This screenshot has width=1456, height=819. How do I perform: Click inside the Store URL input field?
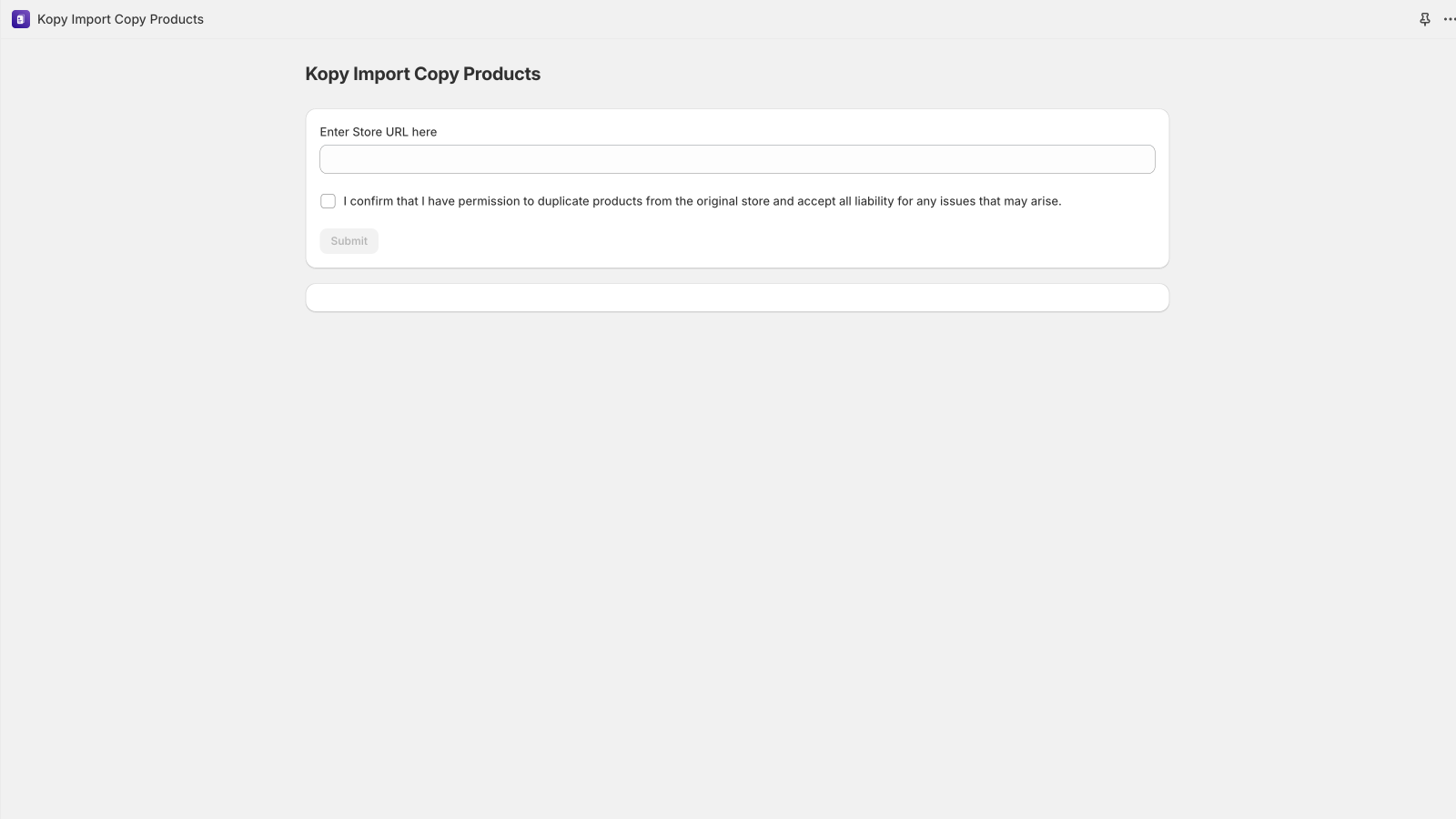click(737, 158)
